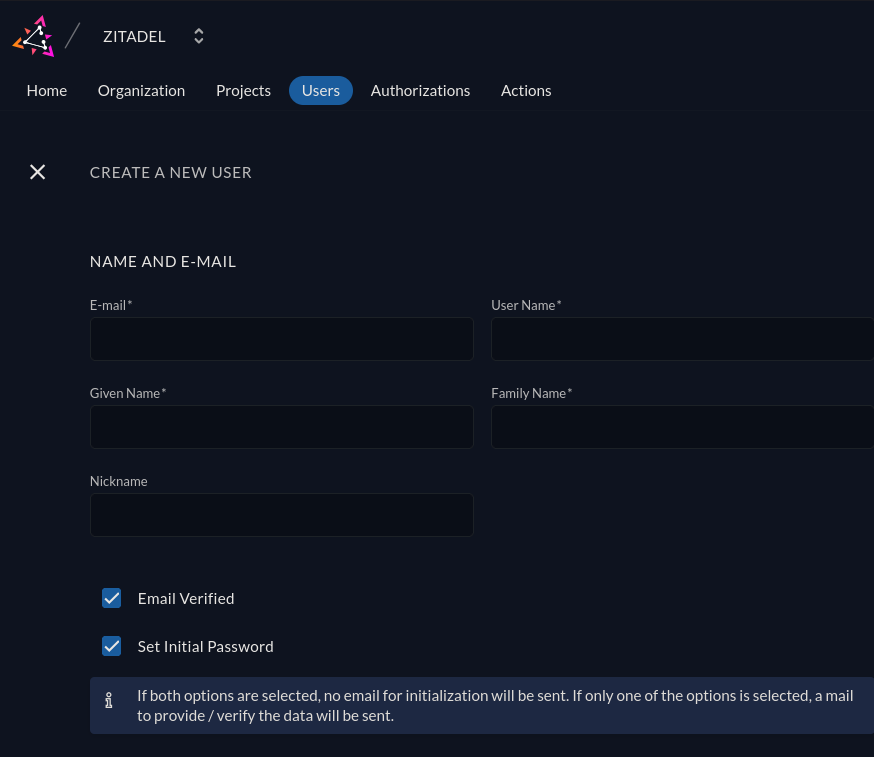Image resolution: width=874 pixels, height=757 pixels.
Task: Expand the organization switcher arrows
Action: (x=199, y=36)
